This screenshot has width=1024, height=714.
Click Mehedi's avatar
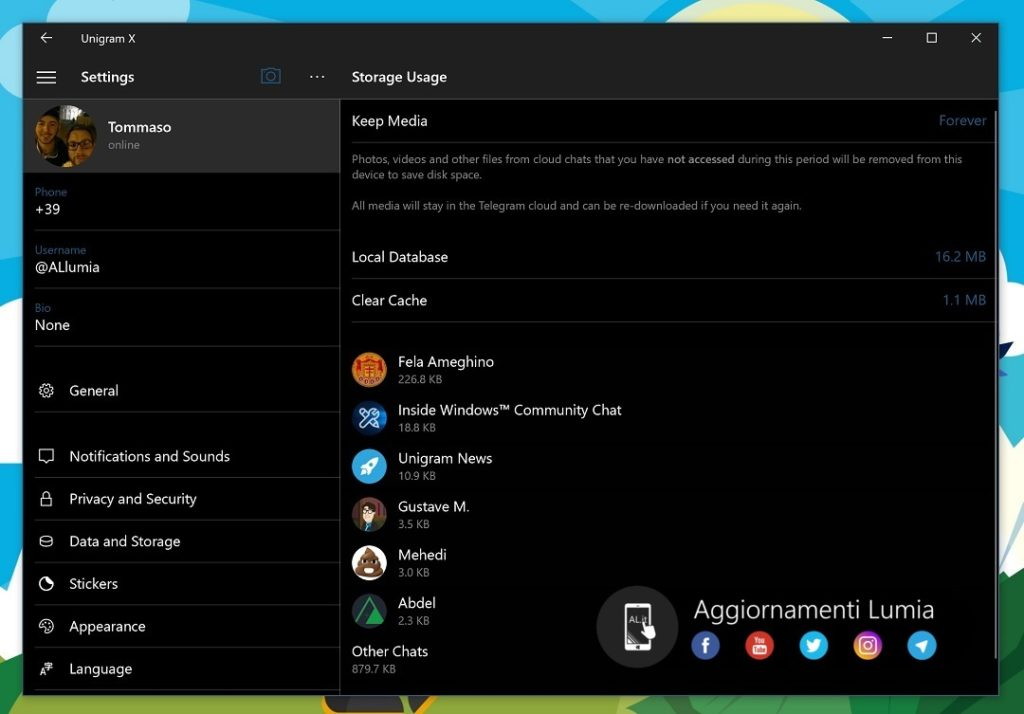369,562
